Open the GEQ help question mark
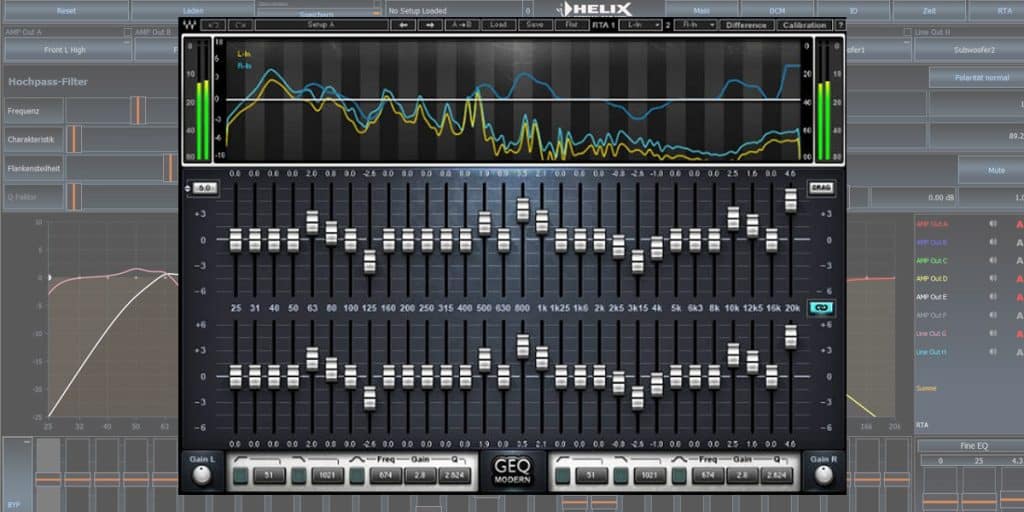The height and width of the screenshot is (512, 1024). coord(840,25)
